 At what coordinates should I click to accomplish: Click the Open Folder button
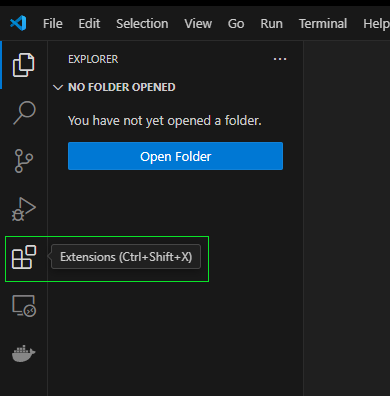coord(175,156)
